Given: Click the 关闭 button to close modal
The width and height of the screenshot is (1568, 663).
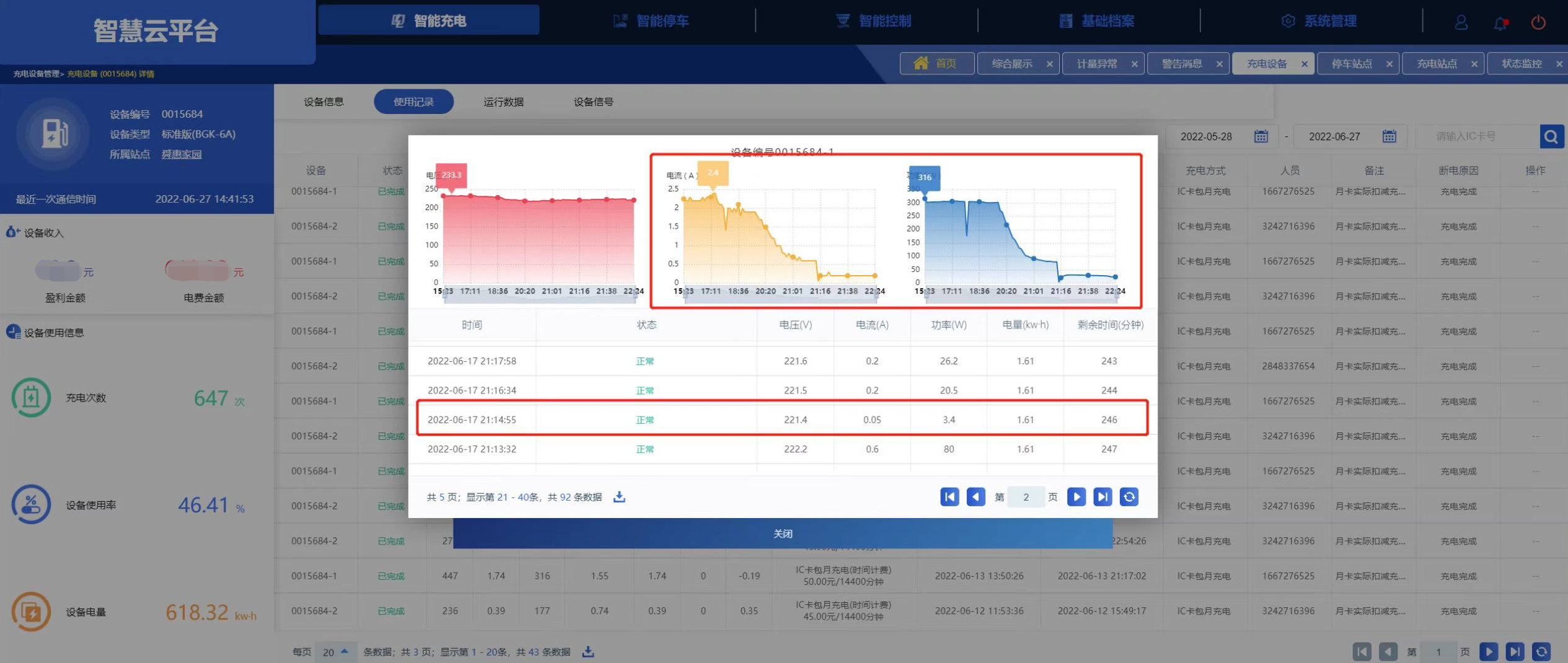Looking at the screenshot, I should [x=782, y=533].
